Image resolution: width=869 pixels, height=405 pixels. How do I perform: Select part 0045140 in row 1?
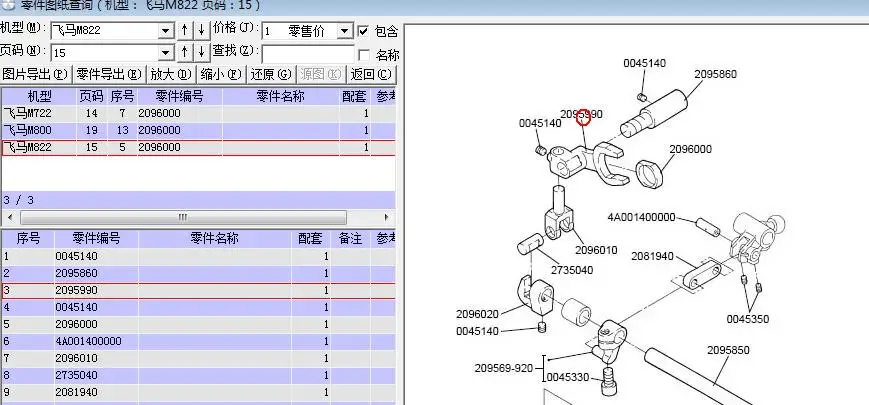pyautogui.click(x=198, y=257)
